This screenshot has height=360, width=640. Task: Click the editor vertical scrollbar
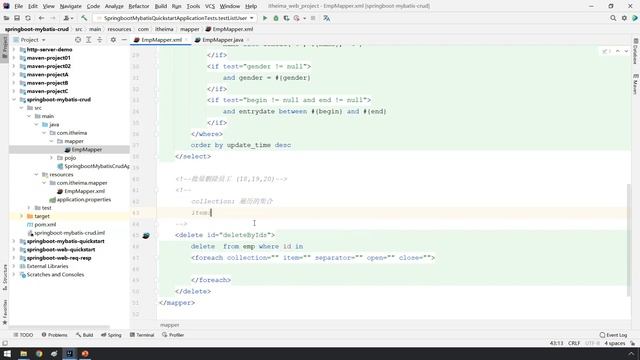pos(629,240)
